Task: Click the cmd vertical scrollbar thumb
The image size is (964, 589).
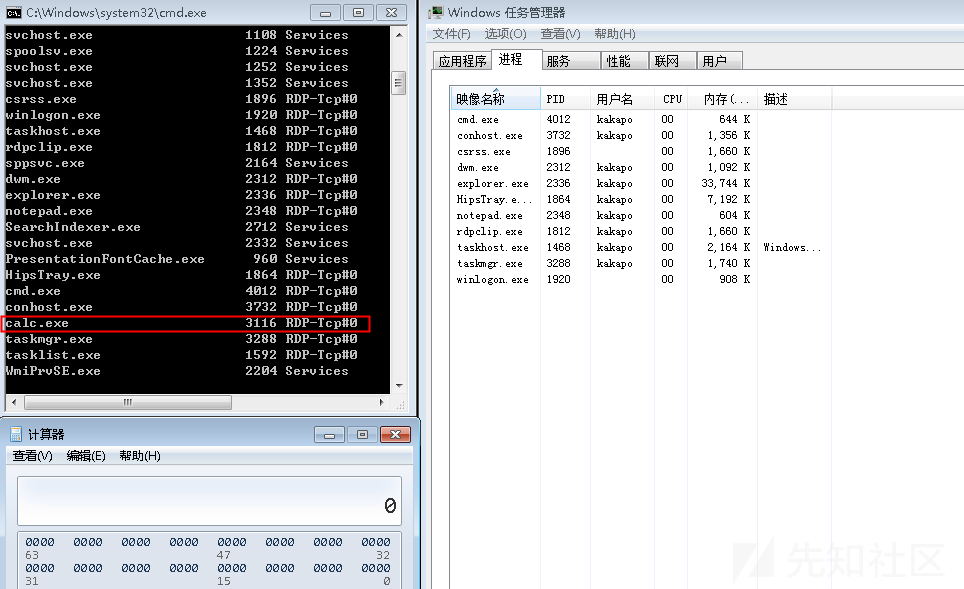Action: pyautogui.click(x=399, y=83)
